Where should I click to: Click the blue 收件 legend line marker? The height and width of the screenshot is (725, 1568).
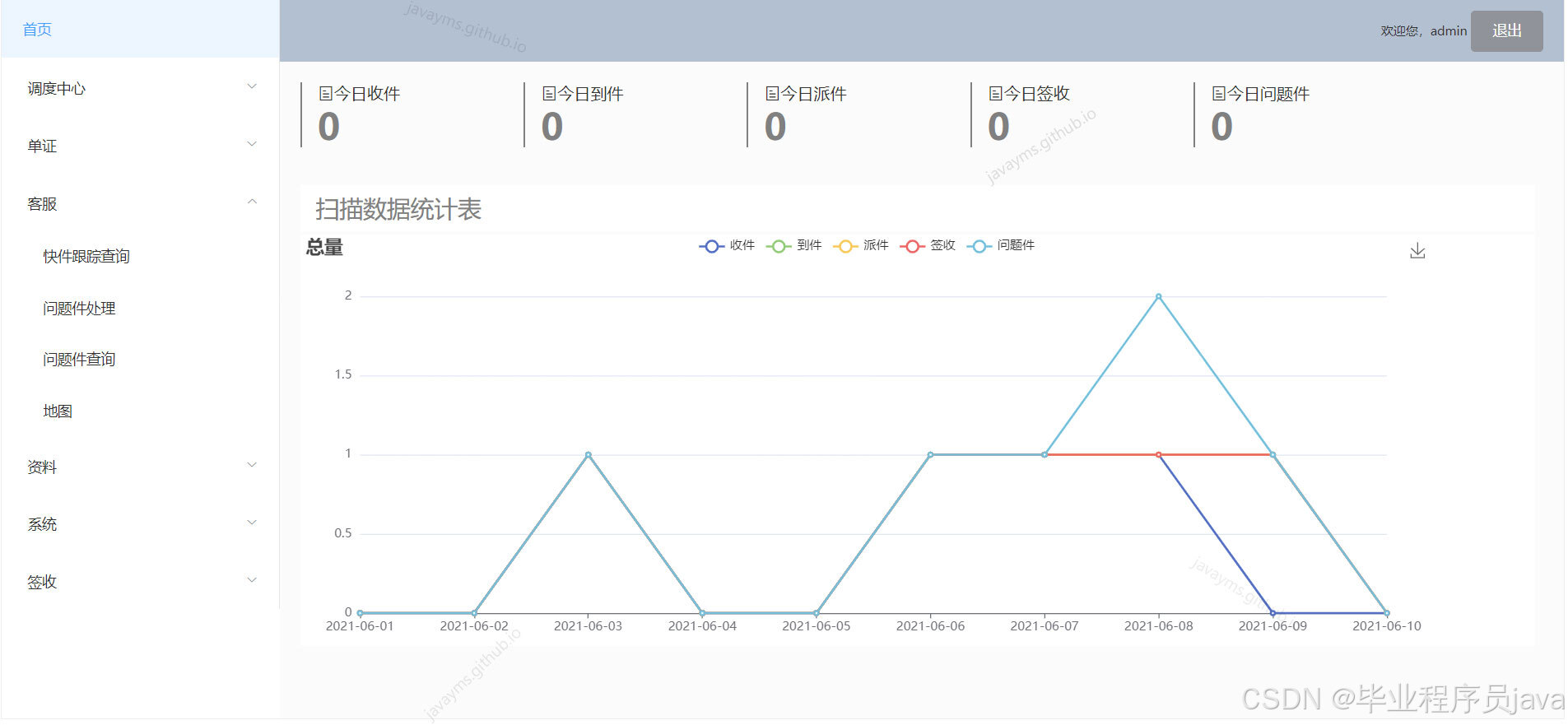pos(711,246)
